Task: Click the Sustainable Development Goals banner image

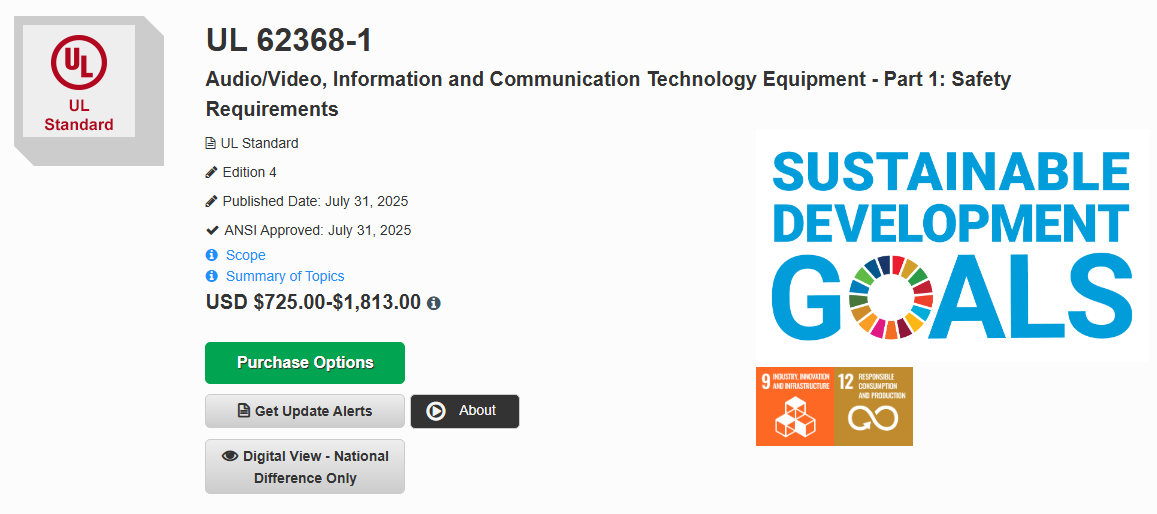Action: tap(952, 245)
